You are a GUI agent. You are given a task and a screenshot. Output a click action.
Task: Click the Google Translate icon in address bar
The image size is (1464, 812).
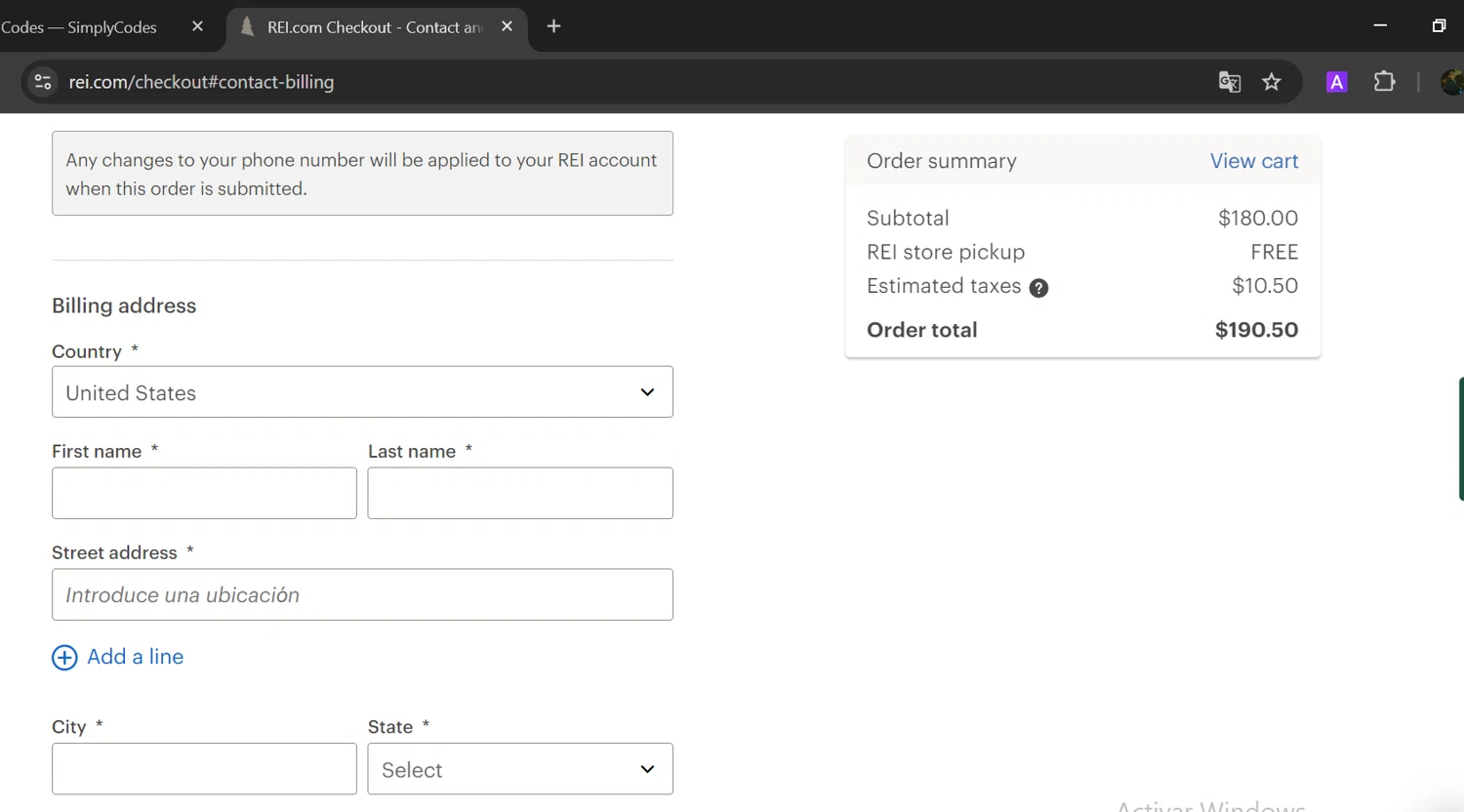tap(1229, 82)
